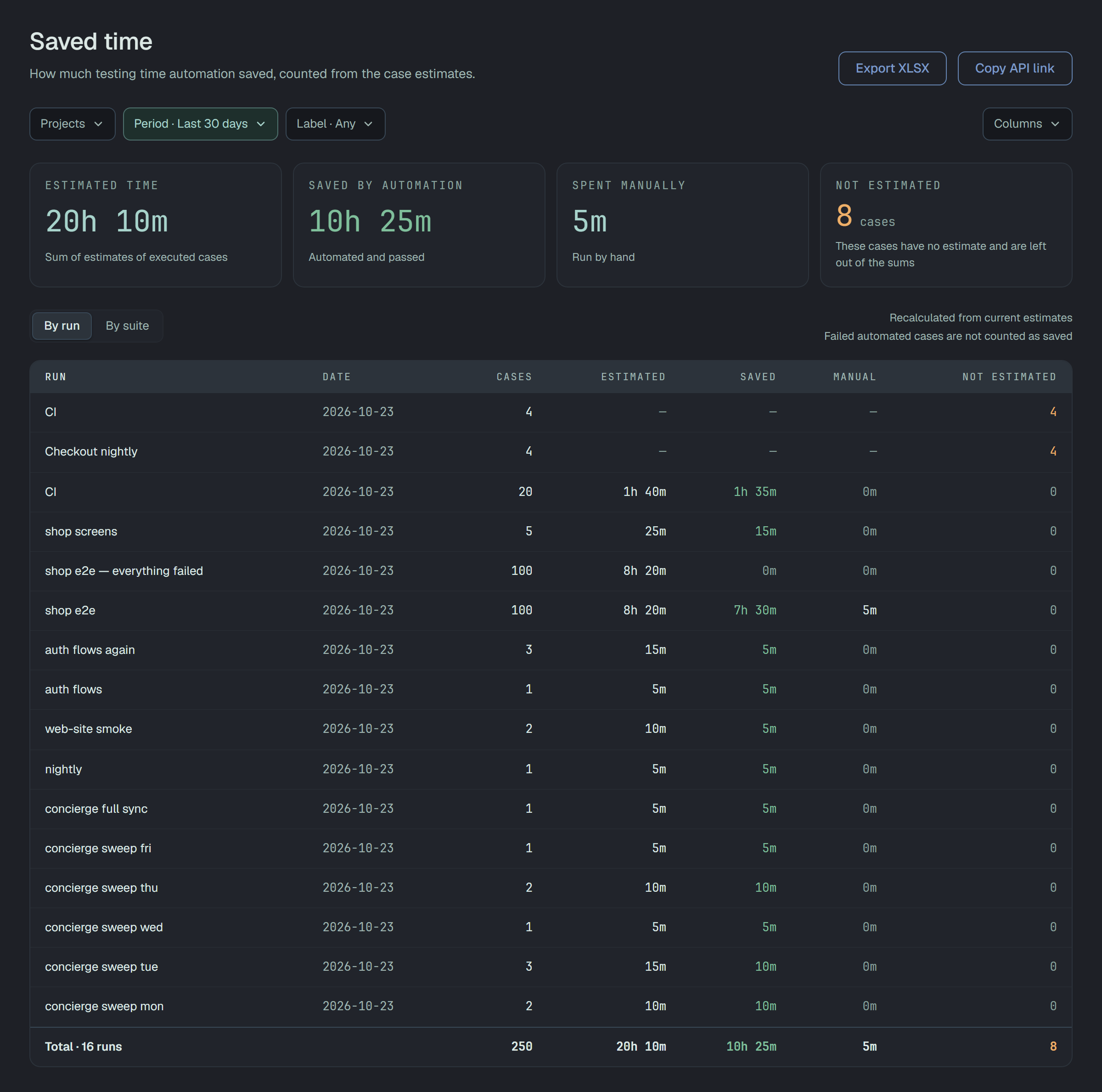The height and width of the screenshot is (1092, 1102).
Task: Click the Recalculated from current estimates note
Action: (x=980, y=318)
